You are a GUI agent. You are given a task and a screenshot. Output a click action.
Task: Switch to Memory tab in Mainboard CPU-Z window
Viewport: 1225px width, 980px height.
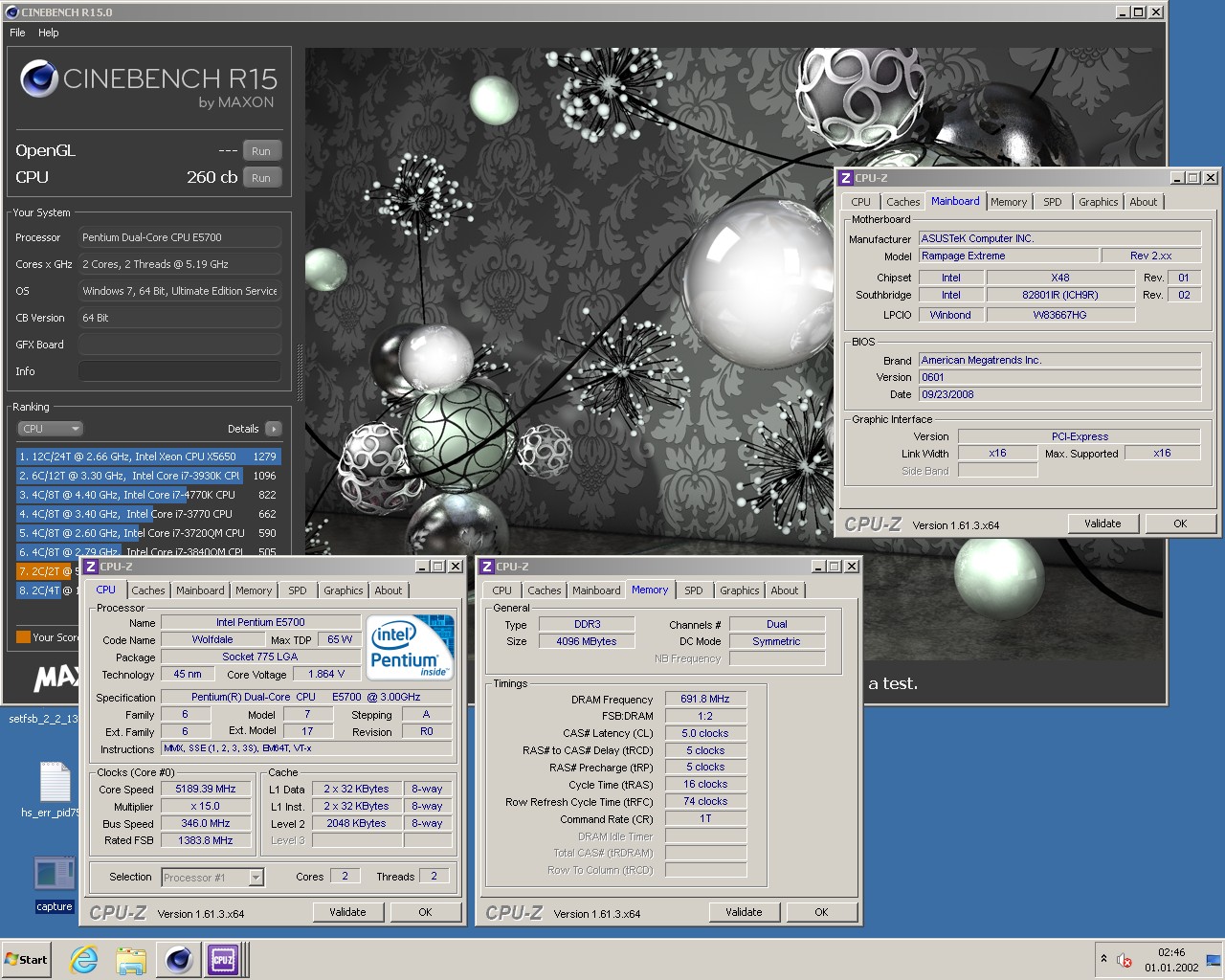coord(1009,202)
